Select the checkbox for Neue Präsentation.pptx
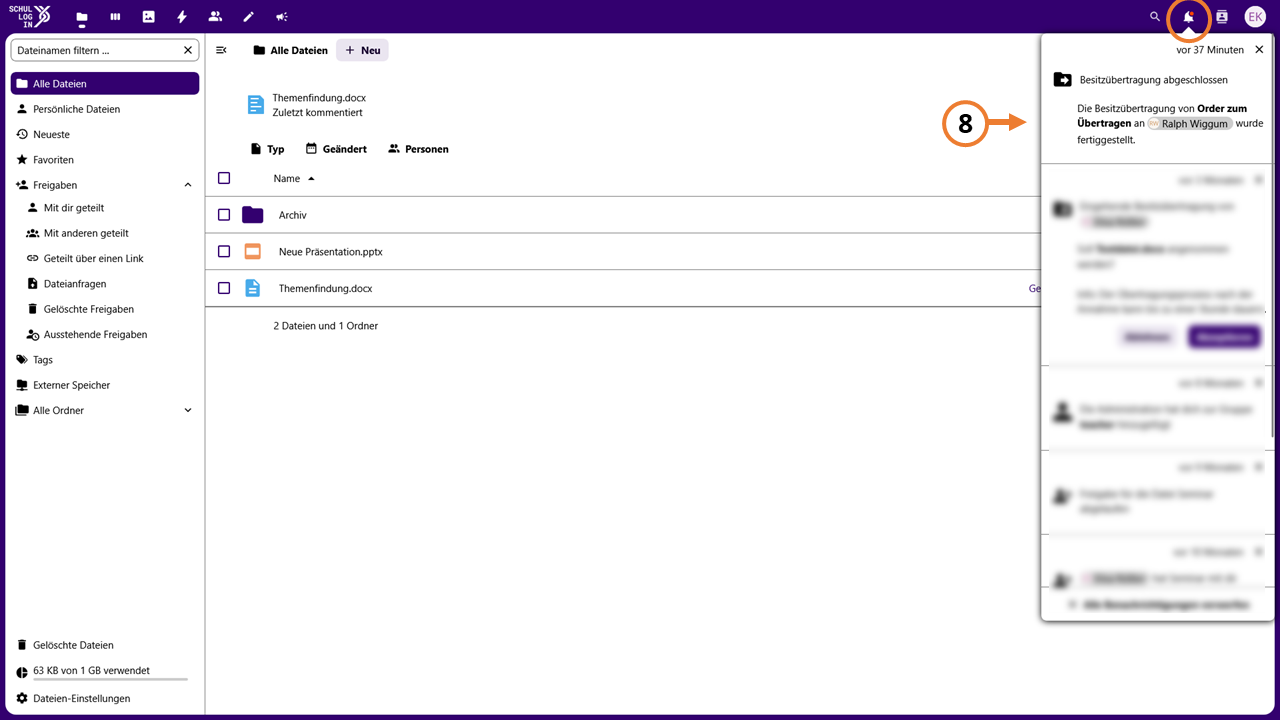Viewport: 1280px width, 720px height. [224, 252]
